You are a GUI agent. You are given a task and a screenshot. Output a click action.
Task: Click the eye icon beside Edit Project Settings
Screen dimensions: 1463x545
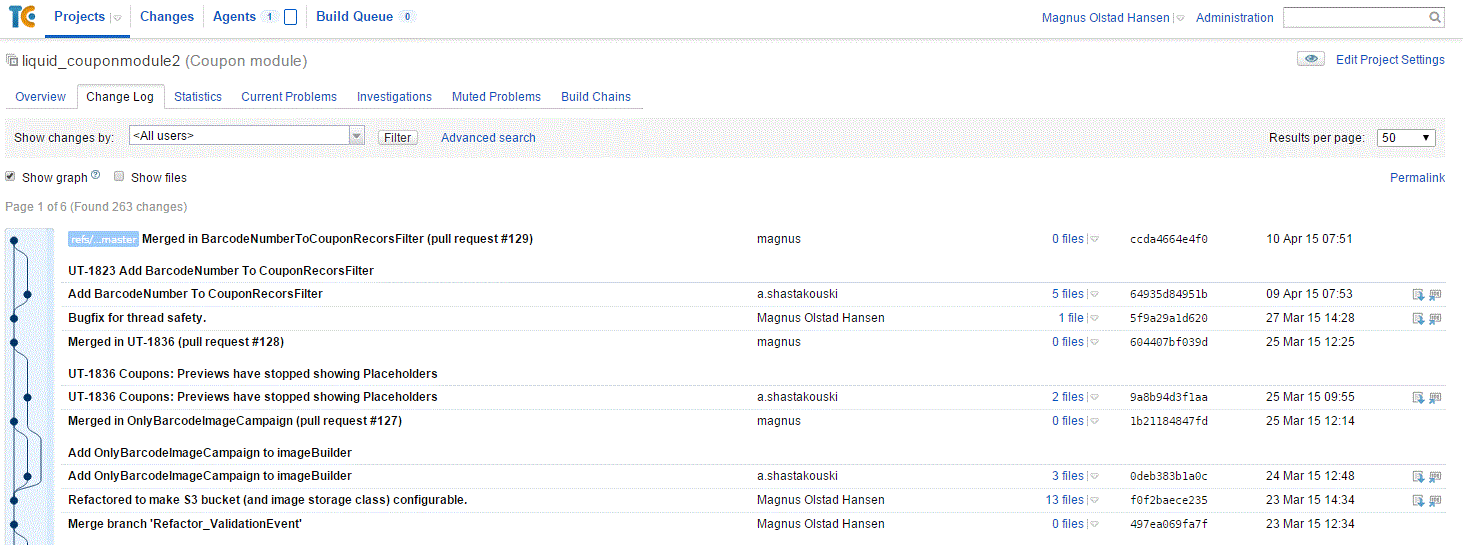[1311, 59]
